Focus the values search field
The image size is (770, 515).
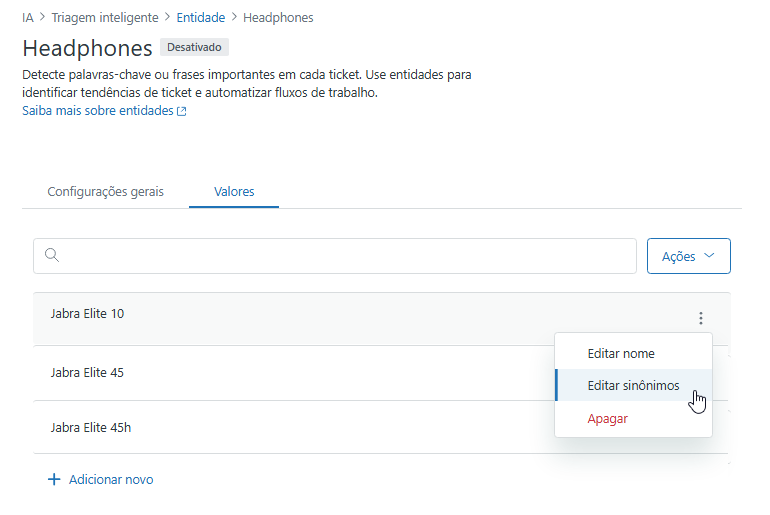pos(335,256)
